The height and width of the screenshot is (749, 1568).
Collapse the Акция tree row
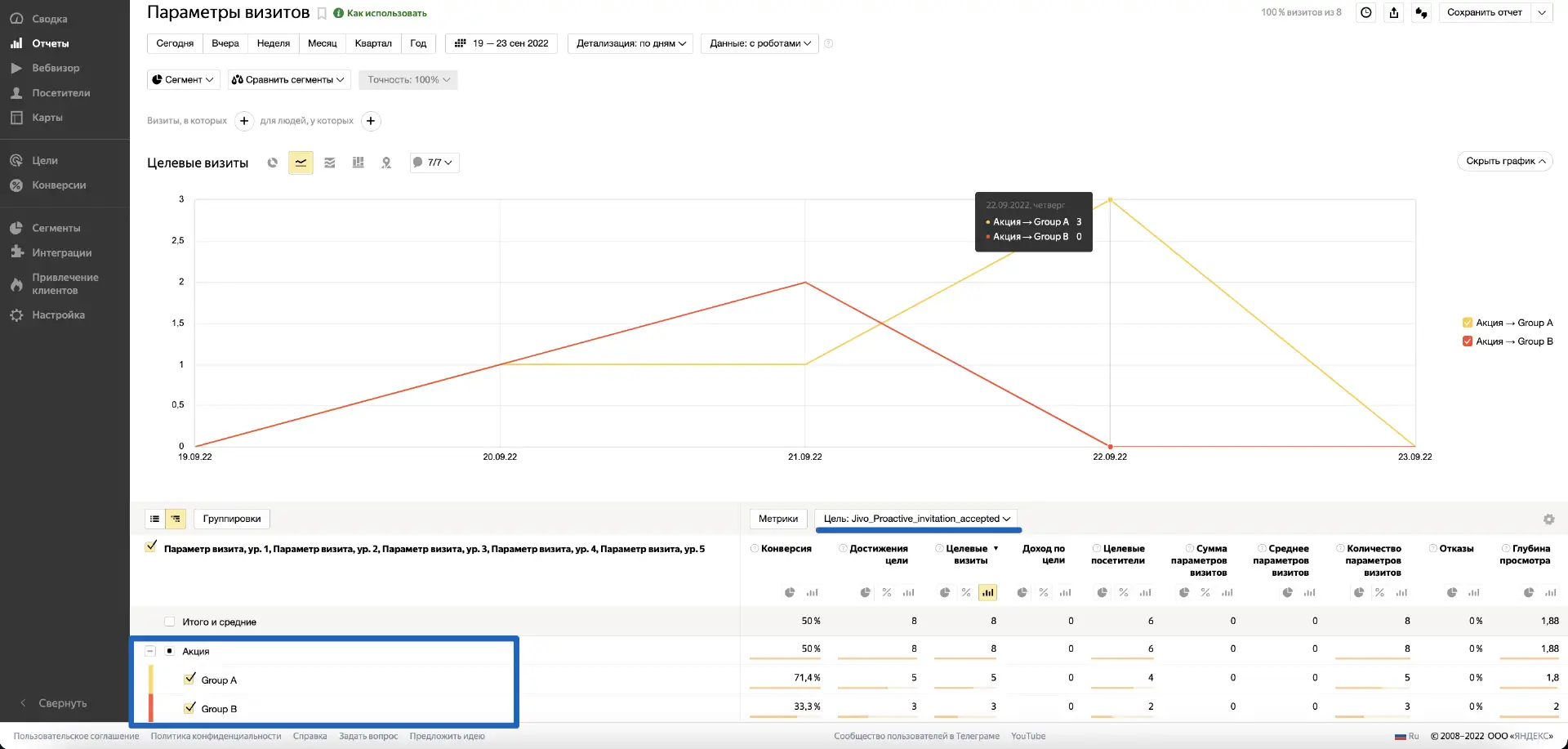click(x=150, y=651)
